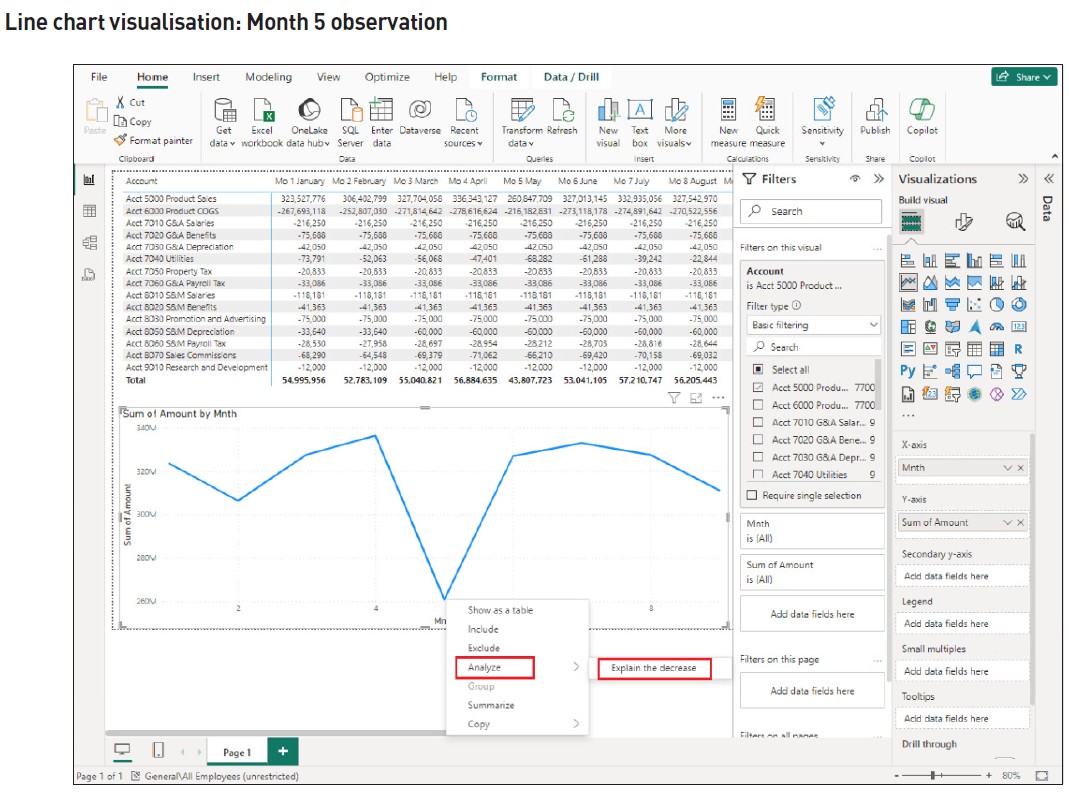Click the Publish icon
The image size is (1069, 805).
point(875,112)
